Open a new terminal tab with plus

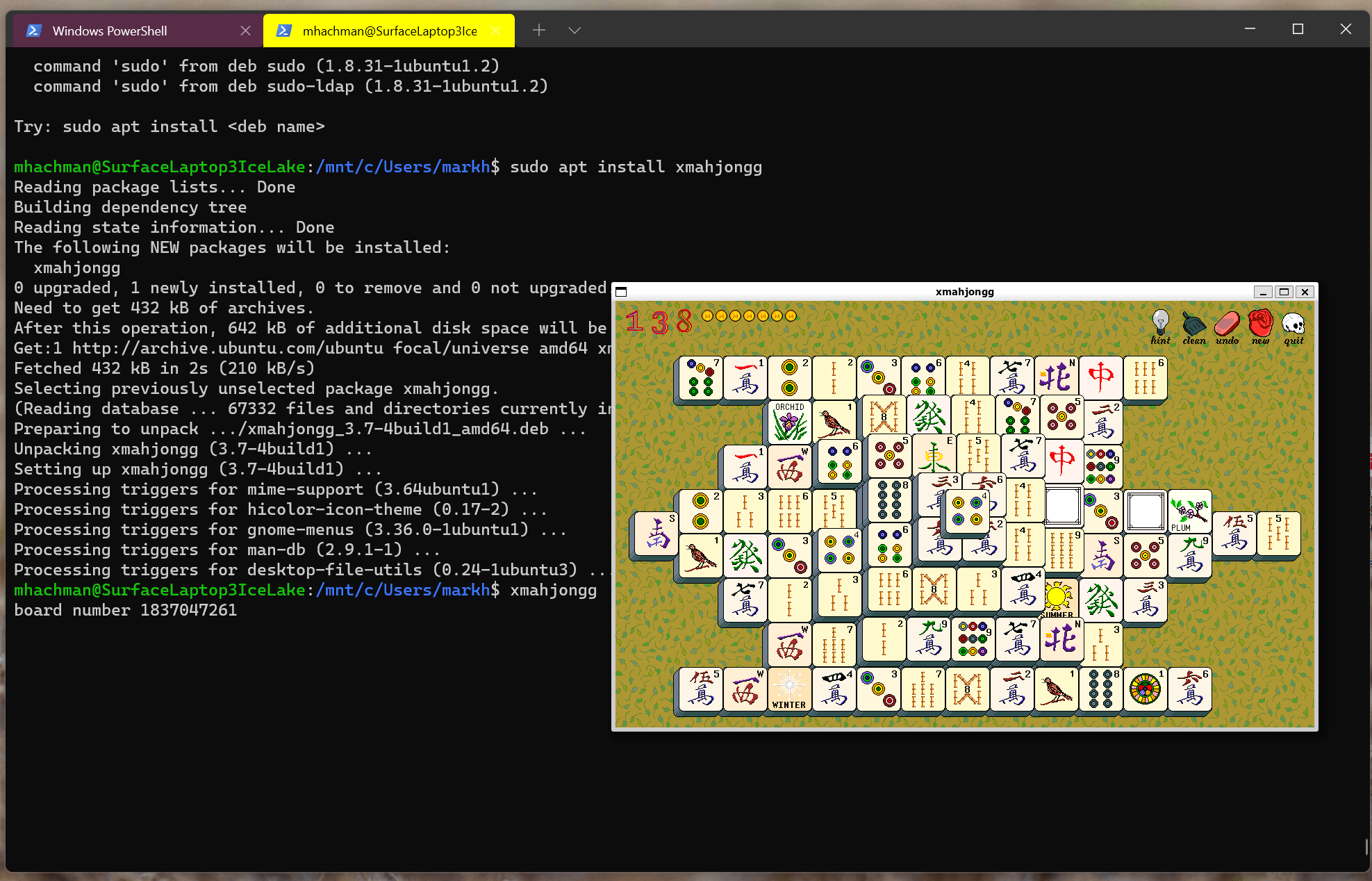(x=539, y=30)
